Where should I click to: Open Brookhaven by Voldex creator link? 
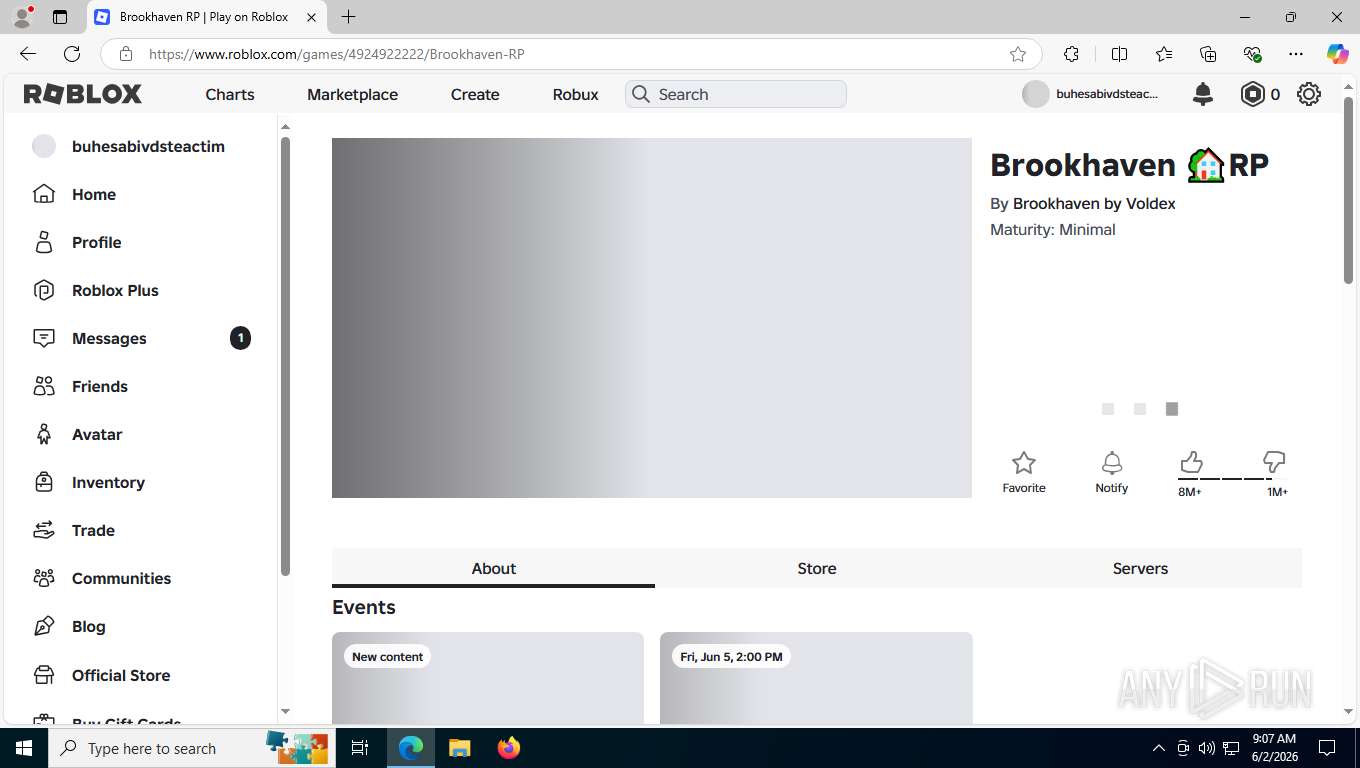1094,203
